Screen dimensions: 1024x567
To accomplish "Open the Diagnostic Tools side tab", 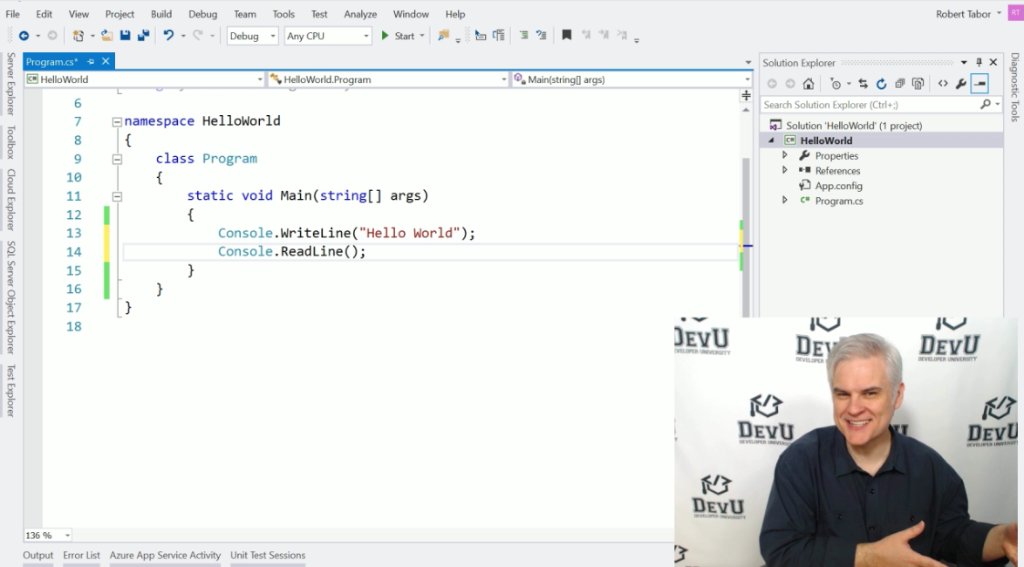I will (x=1014, y=87).
